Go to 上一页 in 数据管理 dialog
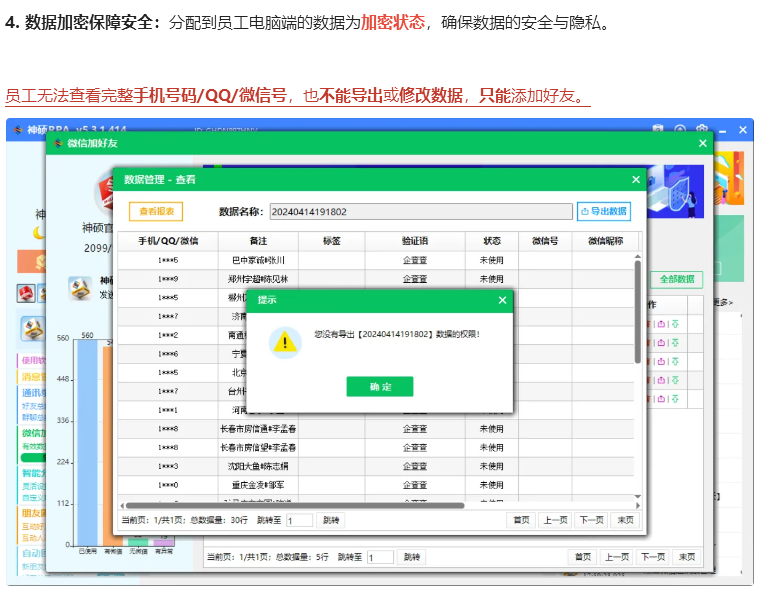This screenshot has width=760, height=603. click(555, 520)
